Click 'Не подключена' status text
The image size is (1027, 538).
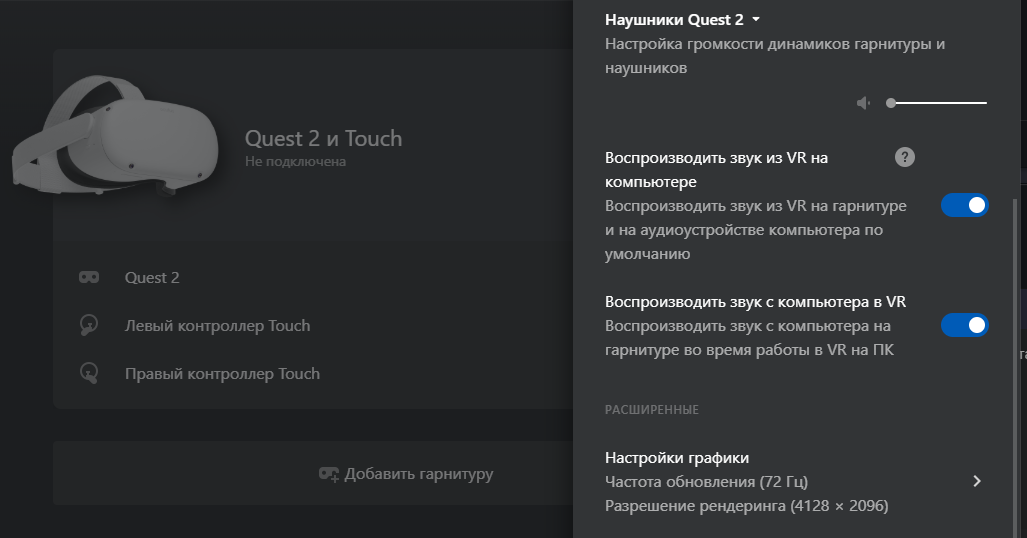pos(295,161)
